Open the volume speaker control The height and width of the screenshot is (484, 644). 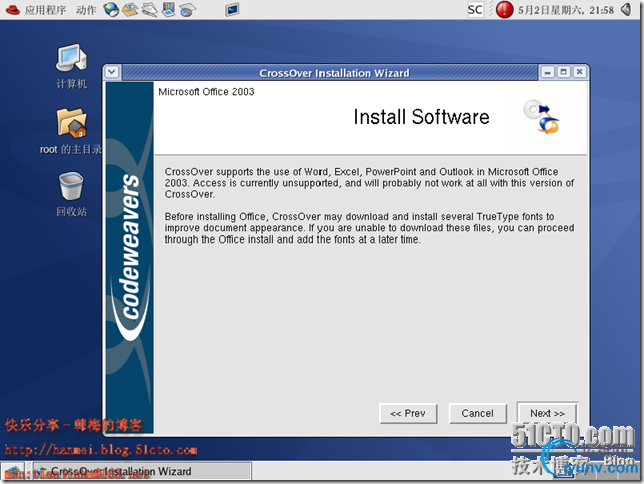pyautogui.click(x=626, y=9)
